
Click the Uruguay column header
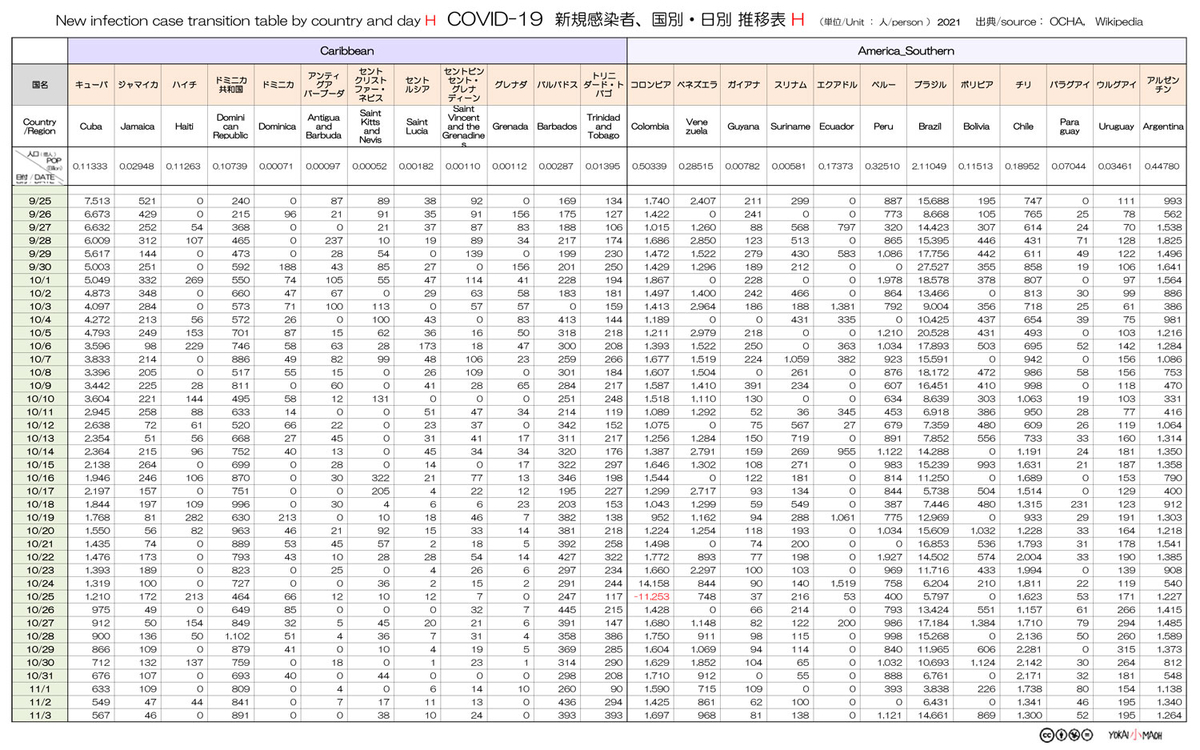1115,127
